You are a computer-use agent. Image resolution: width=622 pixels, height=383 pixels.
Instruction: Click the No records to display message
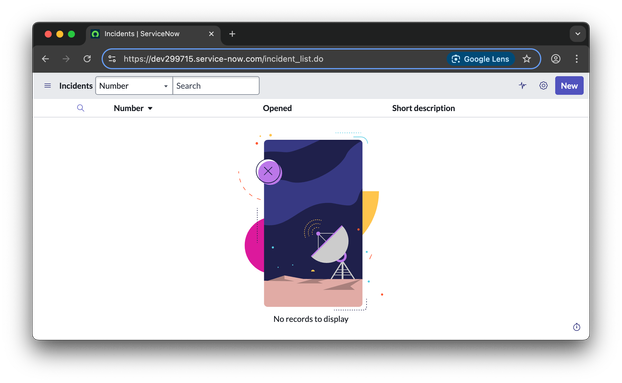click(311, 319)
